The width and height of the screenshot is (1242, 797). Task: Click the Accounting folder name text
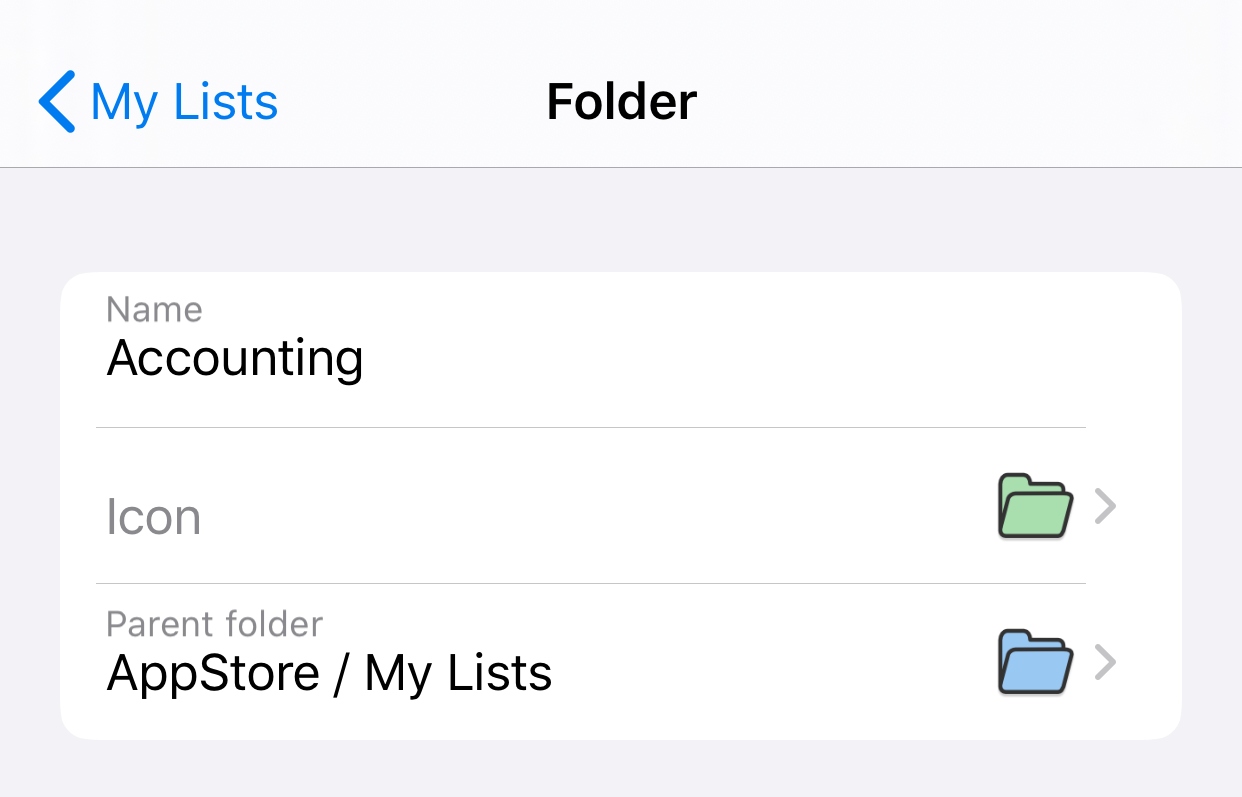tap(235, 358)
